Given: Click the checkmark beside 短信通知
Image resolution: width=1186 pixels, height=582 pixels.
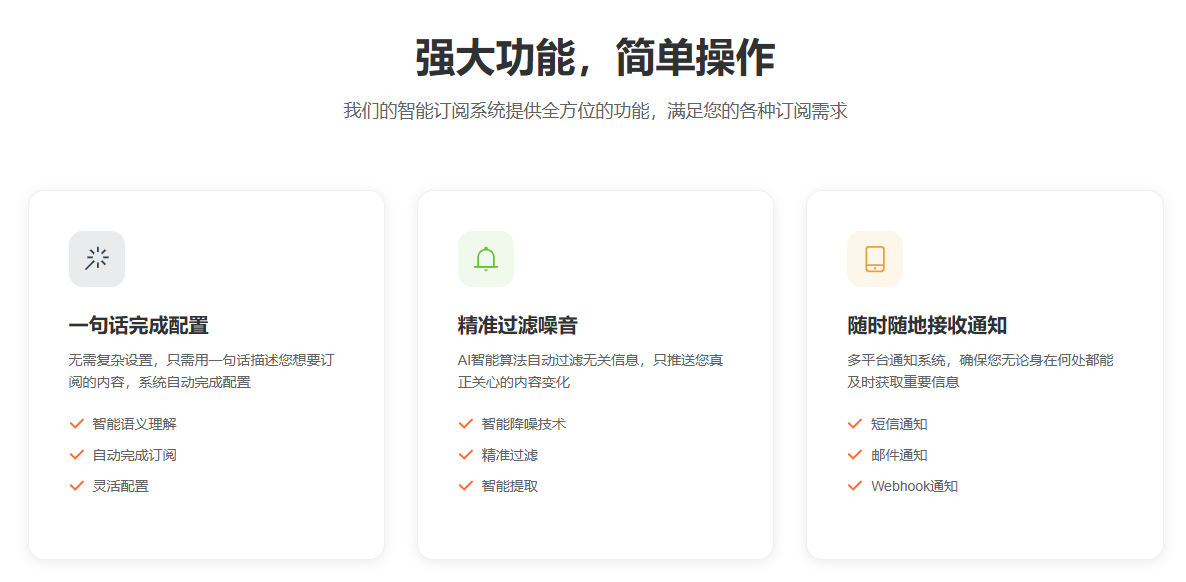Looking at the screenshot, I should [x=854, y=424].
